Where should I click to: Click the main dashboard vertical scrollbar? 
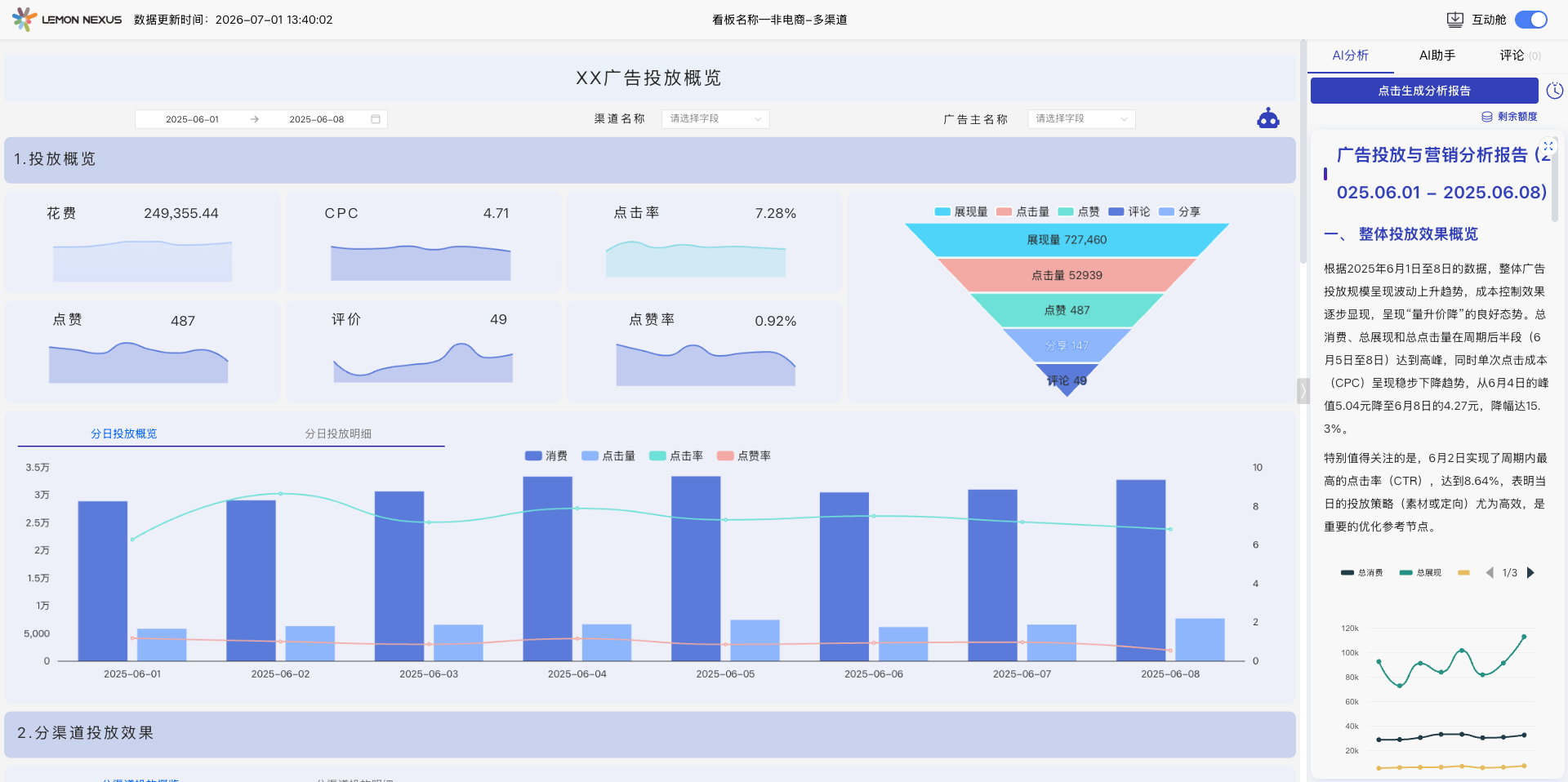point(1303,151)
